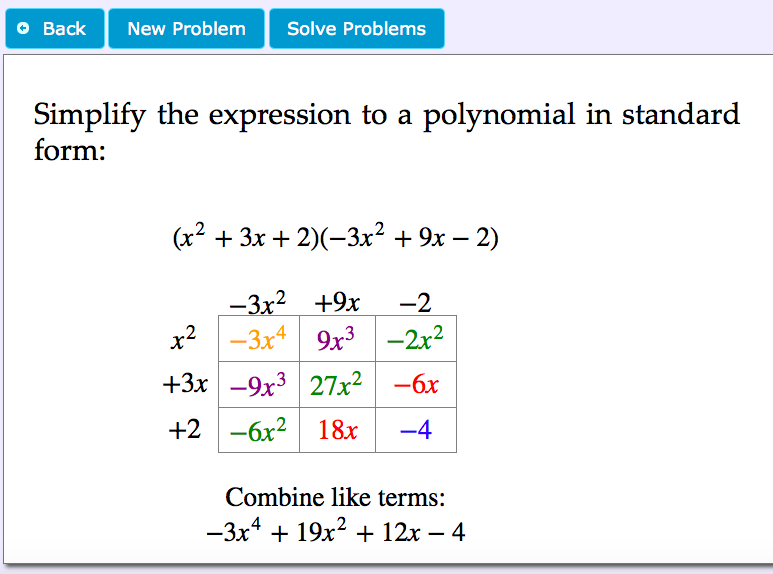Click the −3x² column header above table
Image resolution: width=773 pixels, height=574 pixels.
point(258,302)
